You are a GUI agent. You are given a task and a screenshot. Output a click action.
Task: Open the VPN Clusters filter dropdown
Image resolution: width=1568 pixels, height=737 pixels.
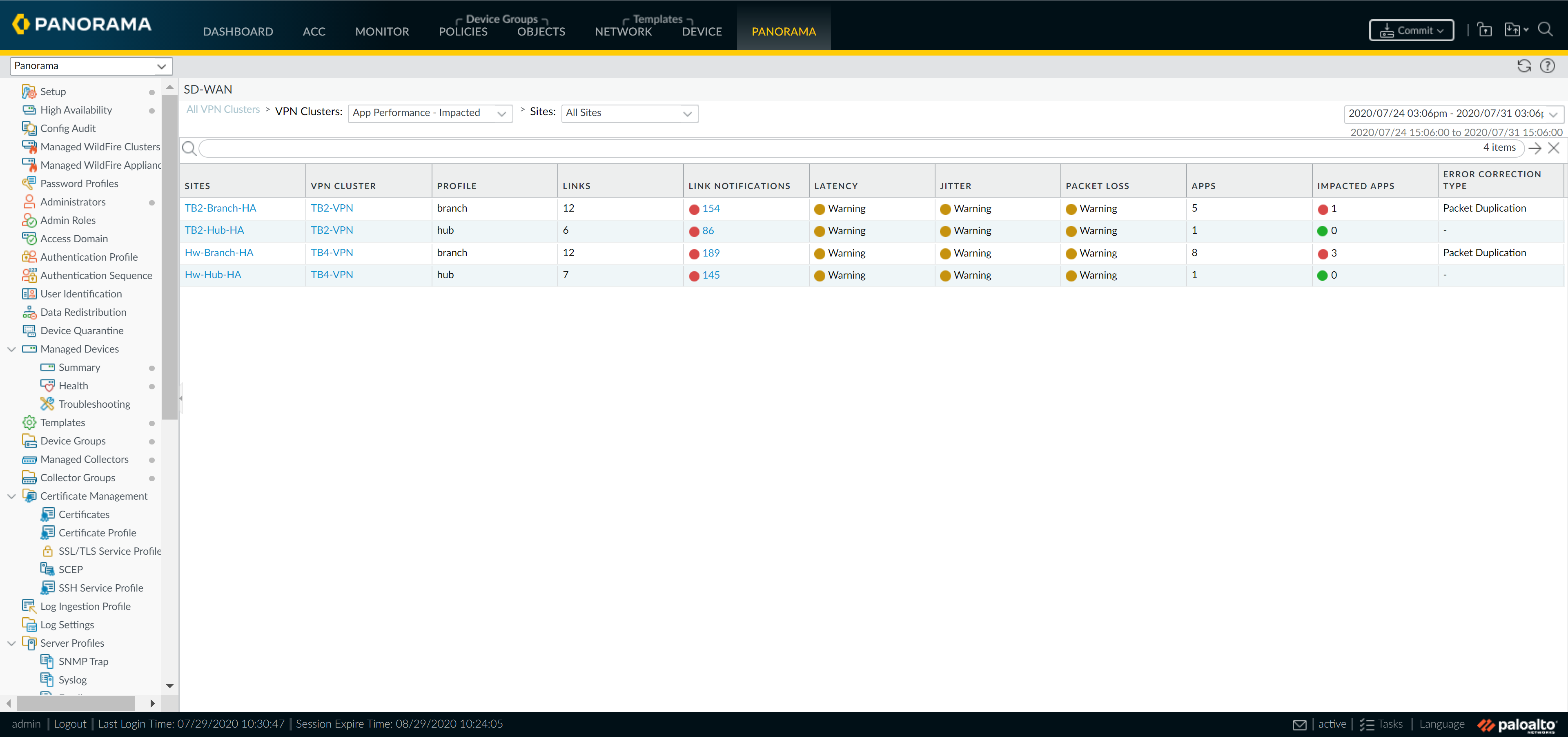(x=501, y=113)
